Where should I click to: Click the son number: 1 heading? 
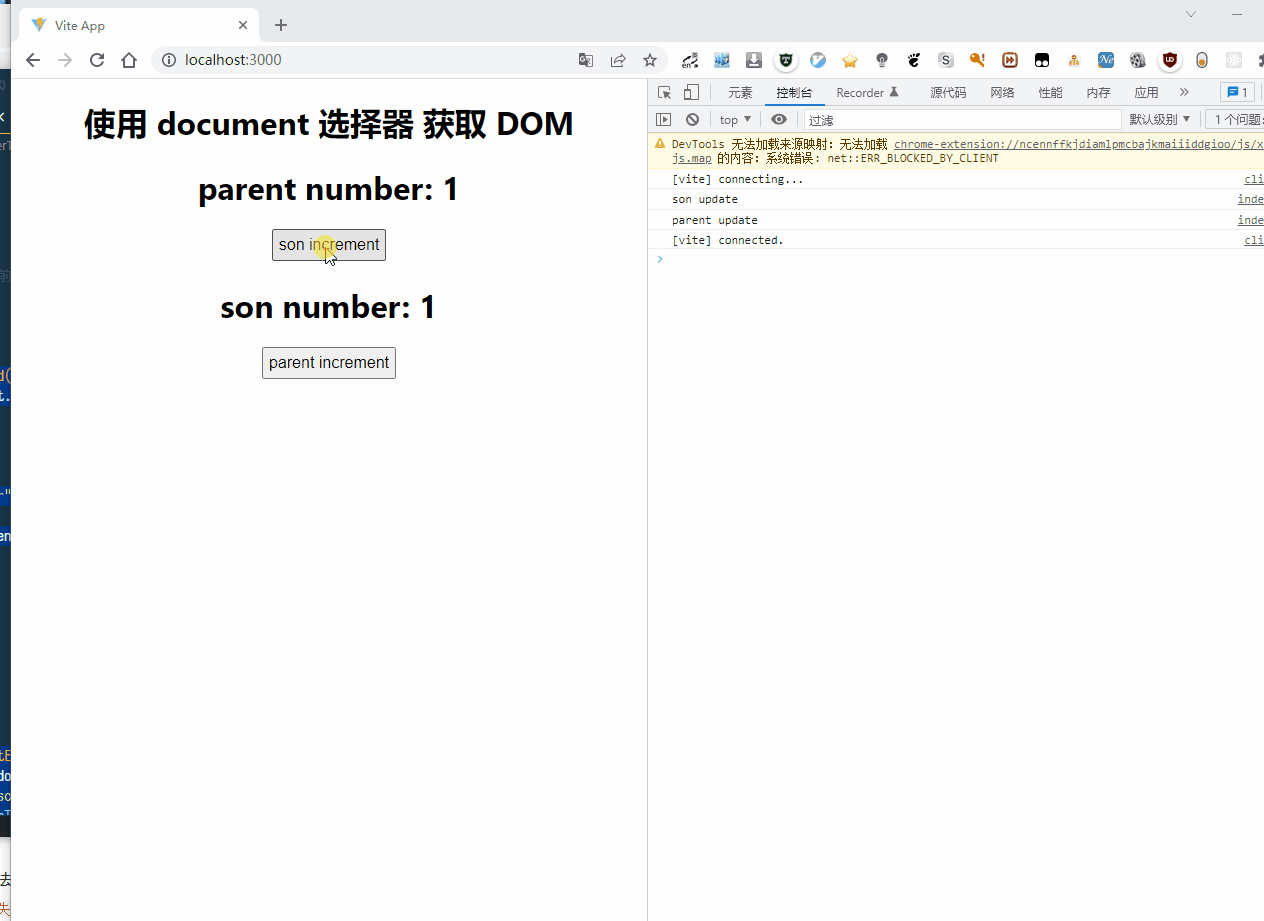328,307
